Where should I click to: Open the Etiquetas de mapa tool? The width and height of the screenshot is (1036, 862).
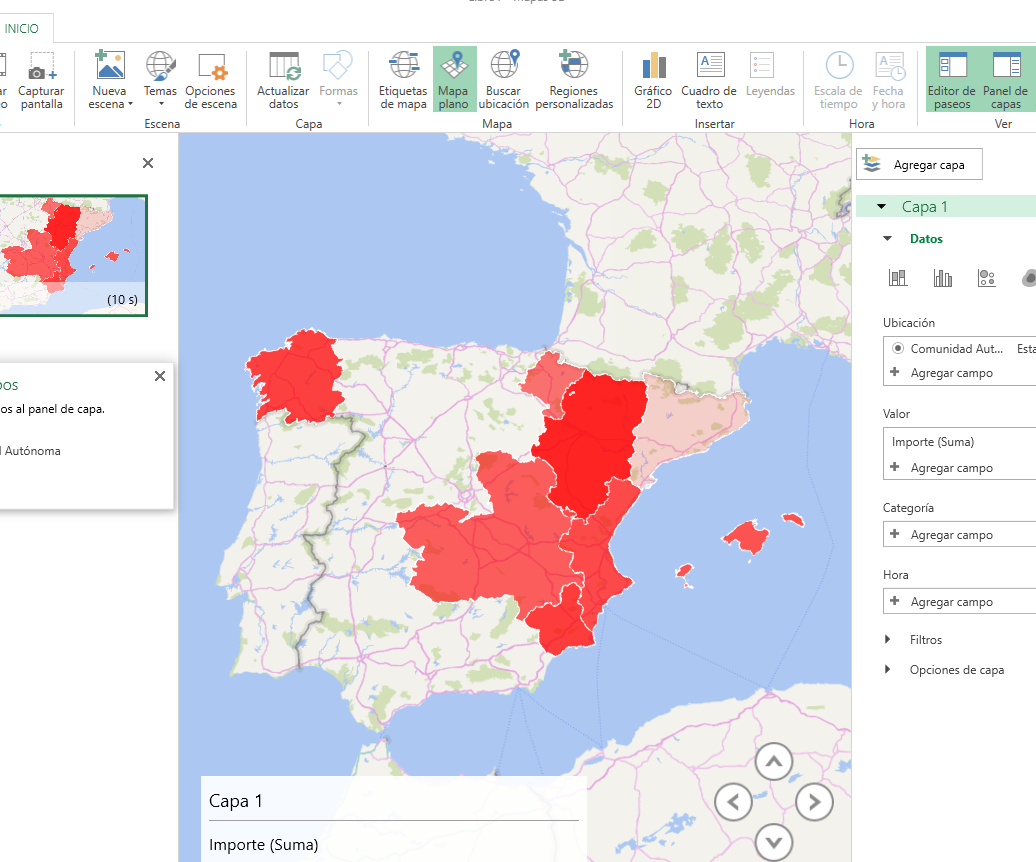click(403, 78)
